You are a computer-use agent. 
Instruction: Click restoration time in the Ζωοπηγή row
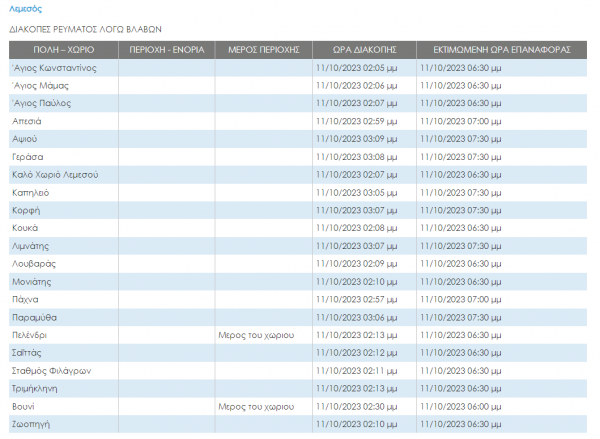click(x=461, y=424)
